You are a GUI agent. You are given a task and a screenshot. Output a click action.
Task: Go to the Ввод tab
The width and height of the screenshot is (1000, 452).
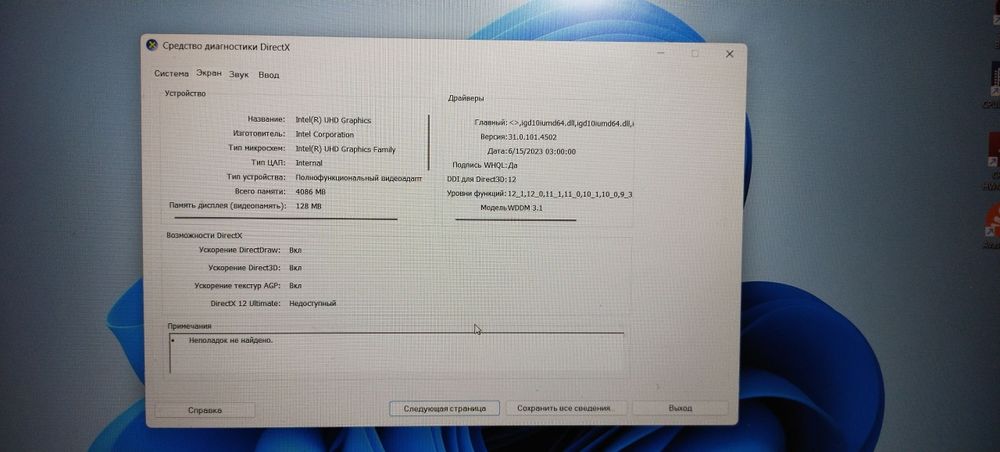[268, 75]
